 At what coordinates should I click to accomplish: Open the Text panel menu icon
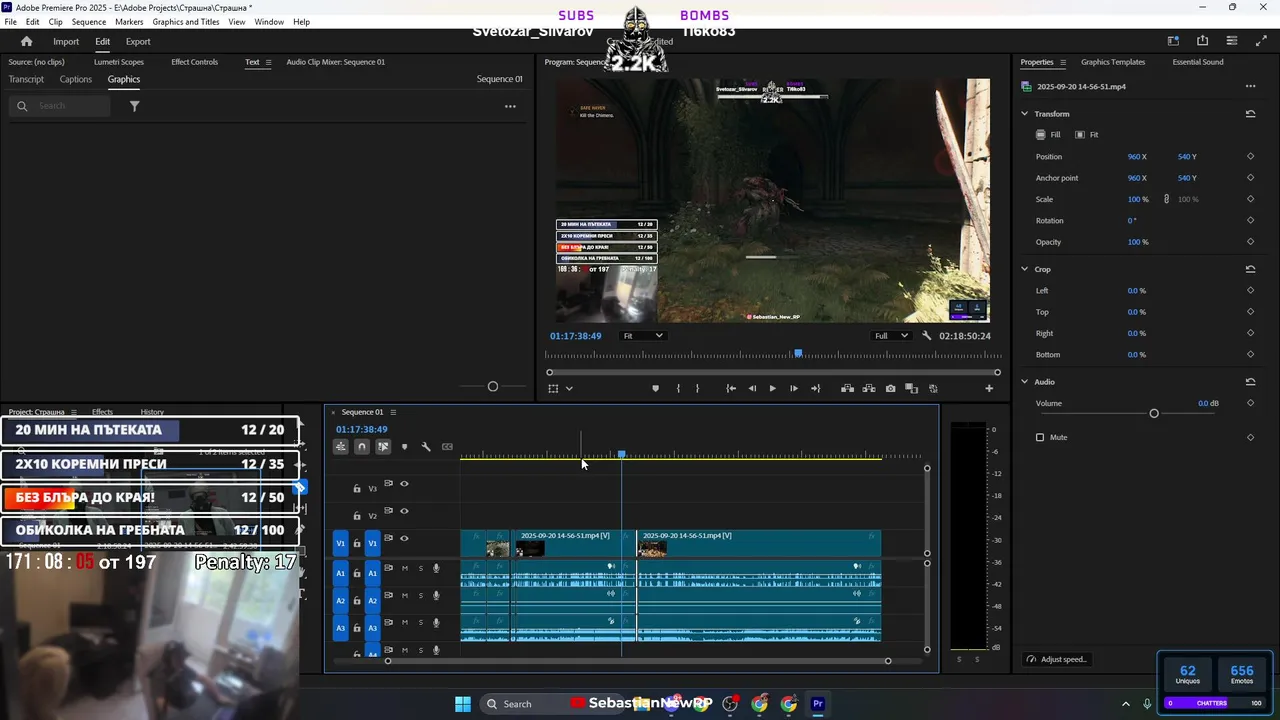(268, 62)
